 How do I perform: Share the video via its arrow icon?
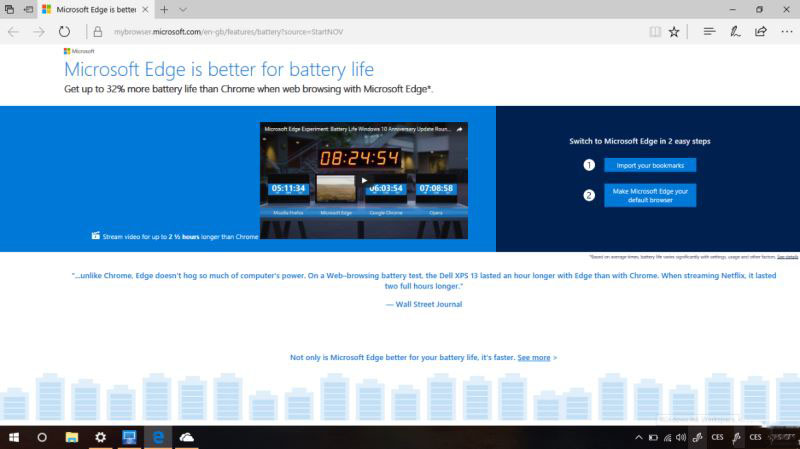459,130
